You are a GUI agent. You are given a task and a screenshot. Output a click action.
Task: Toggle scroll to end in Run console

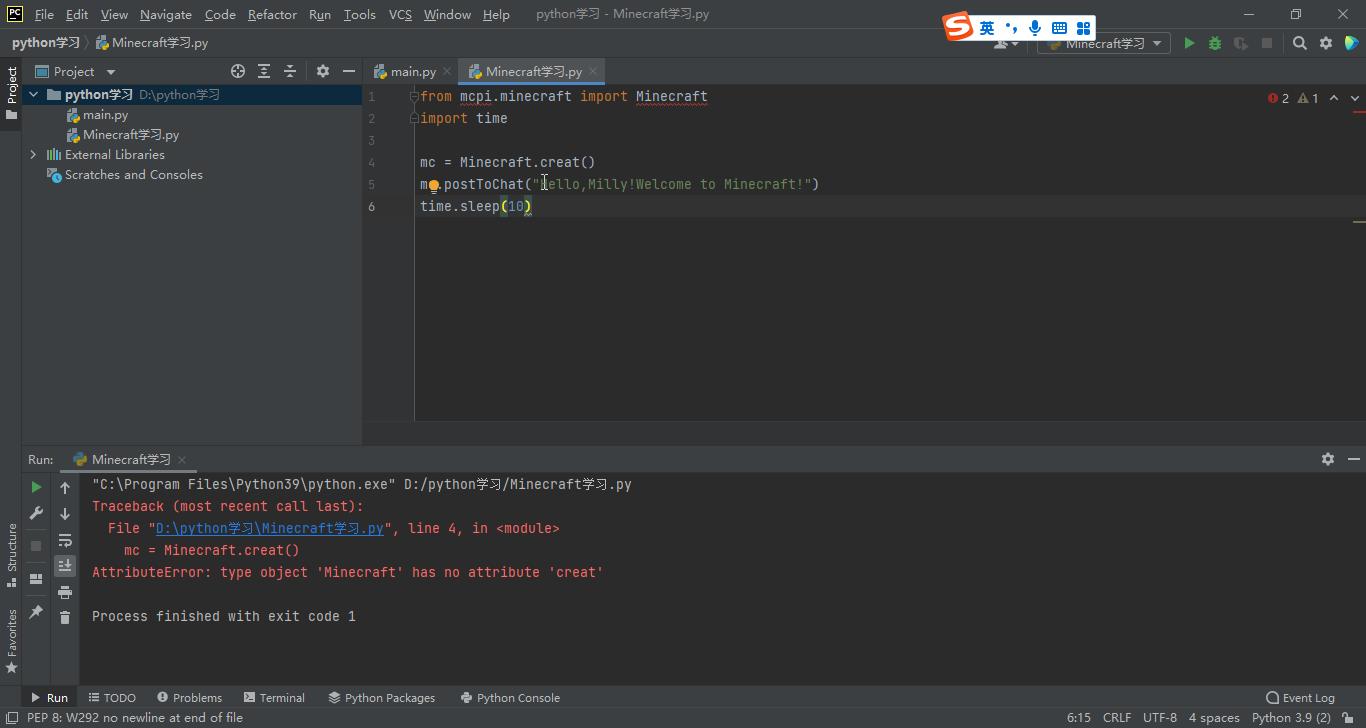click(65, 566)
